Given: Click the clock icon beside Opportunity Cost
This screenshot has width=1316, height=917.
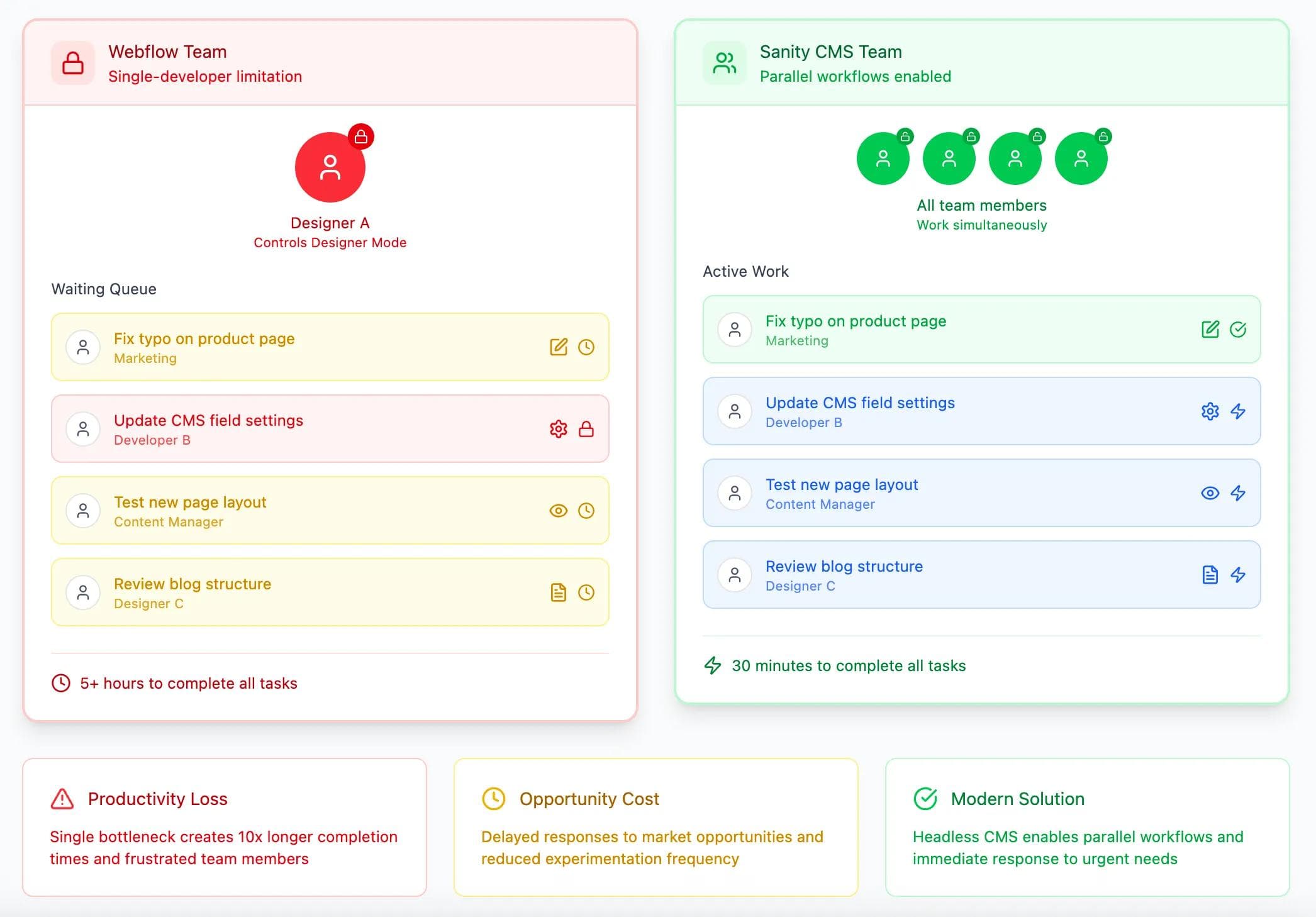Looking at the screenshot, I should tap(493, 799).
